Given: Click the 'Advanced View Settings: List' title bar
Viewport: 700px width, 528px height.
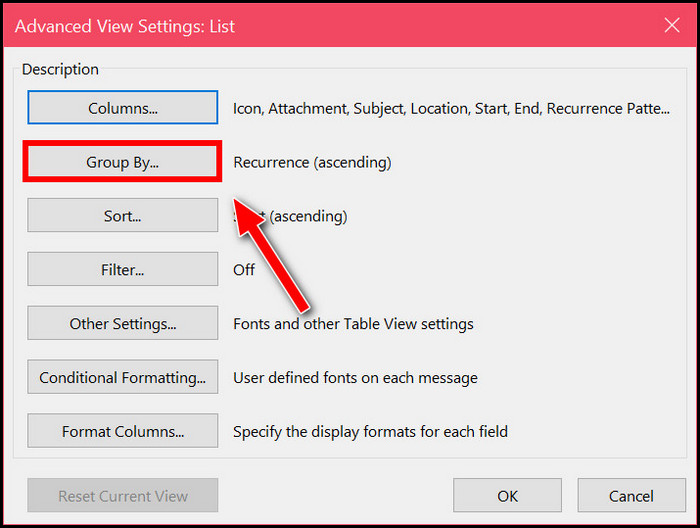Looking at the screenshot, I should click(x=300, y=26).
